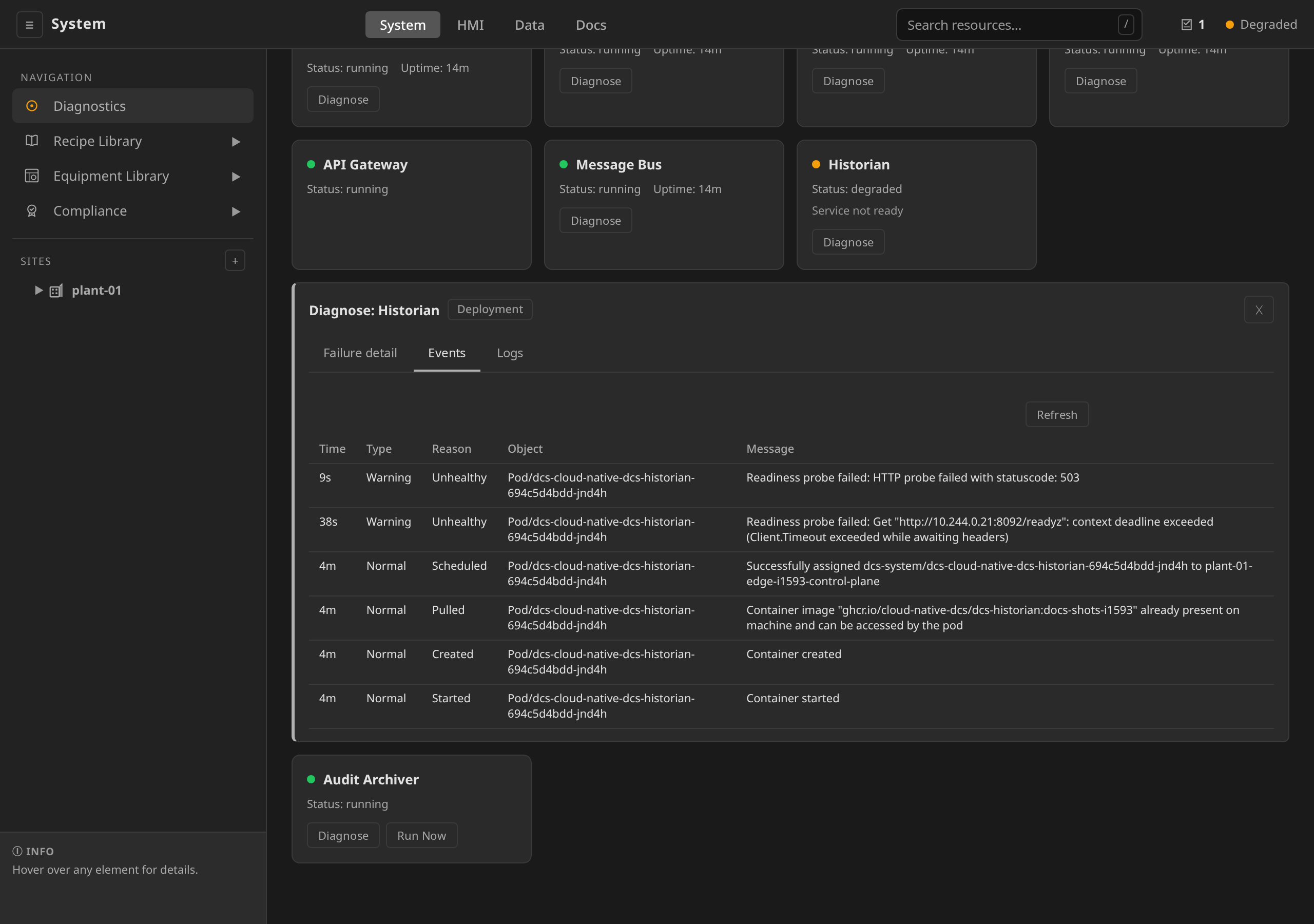This screenshot has width=1314, height=924.
Task: Click the green status dot on API Gateway
Action: point(312,164)
